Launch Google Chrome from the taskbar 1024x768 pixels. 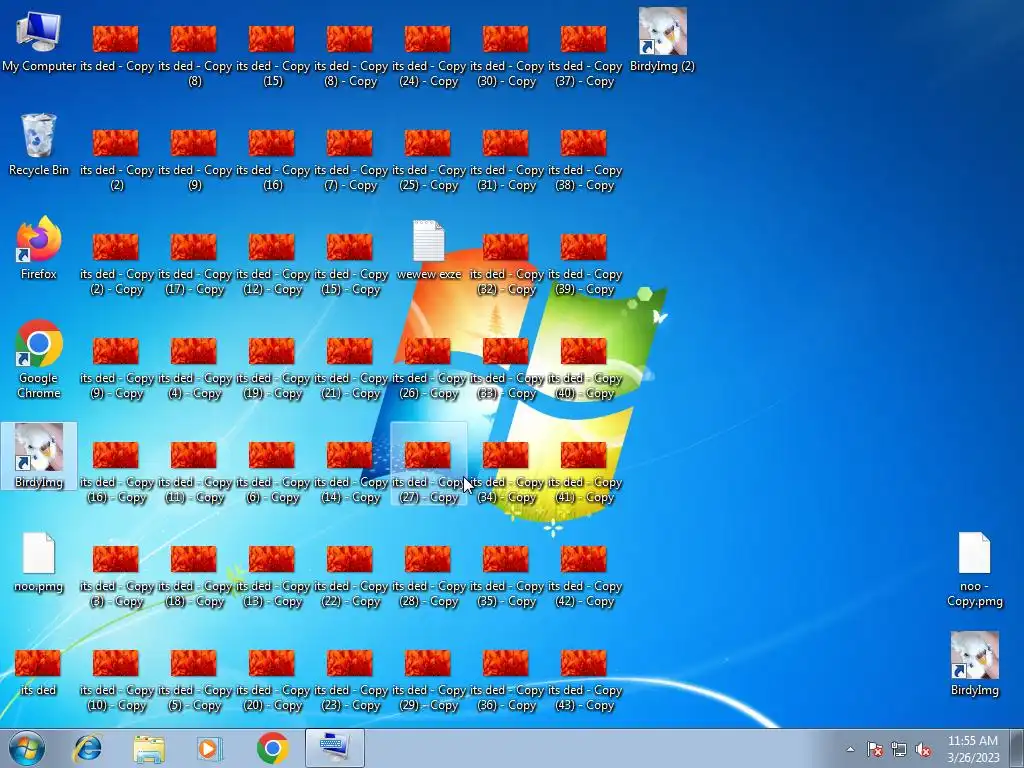(x=272, y=748)
